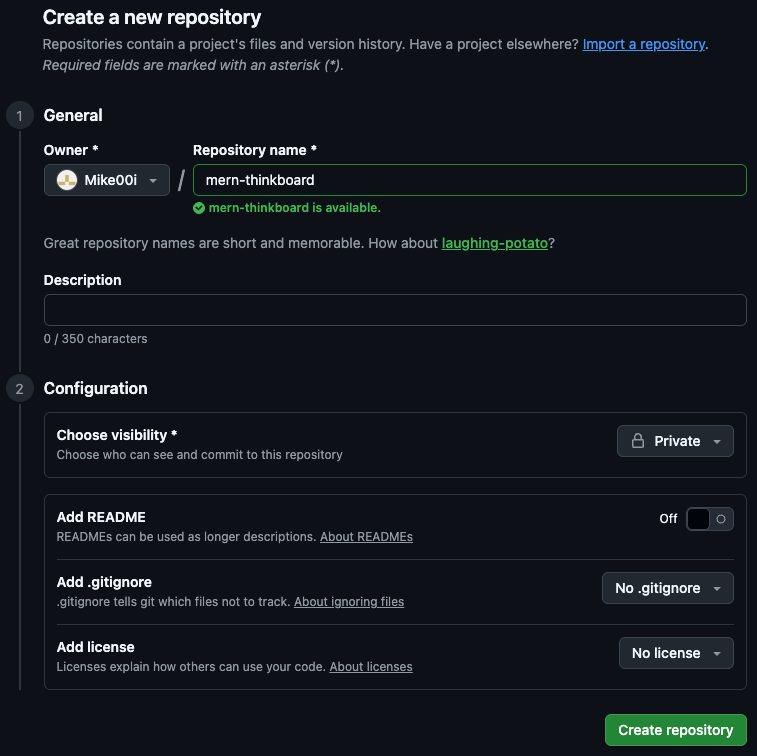Click the step 2 Configuration number badge
This screenshot has width=757, height=756.
19,388
